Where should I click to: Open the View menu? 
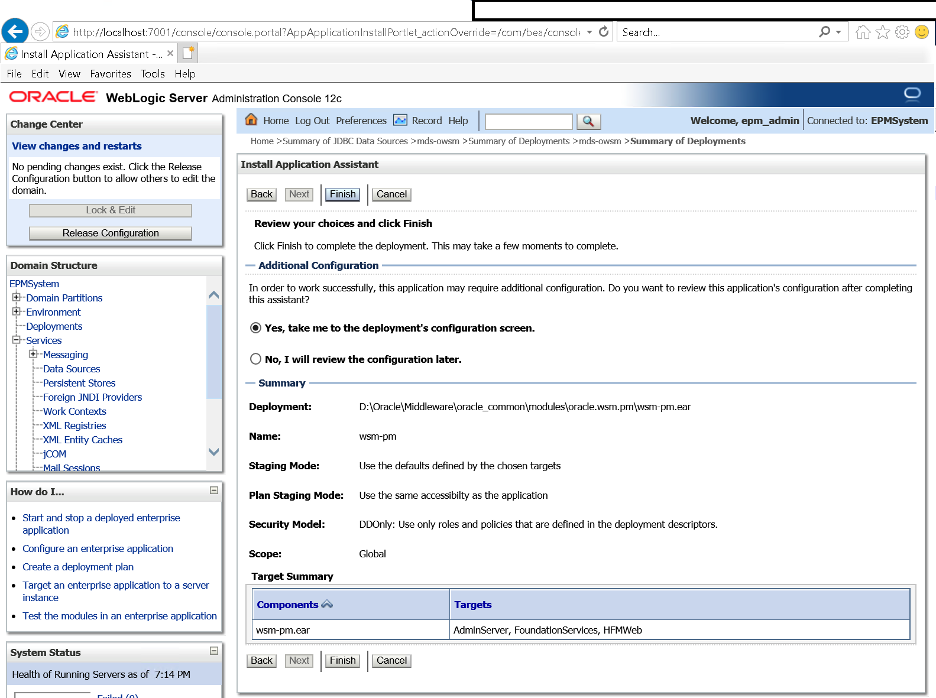point(69,74)
